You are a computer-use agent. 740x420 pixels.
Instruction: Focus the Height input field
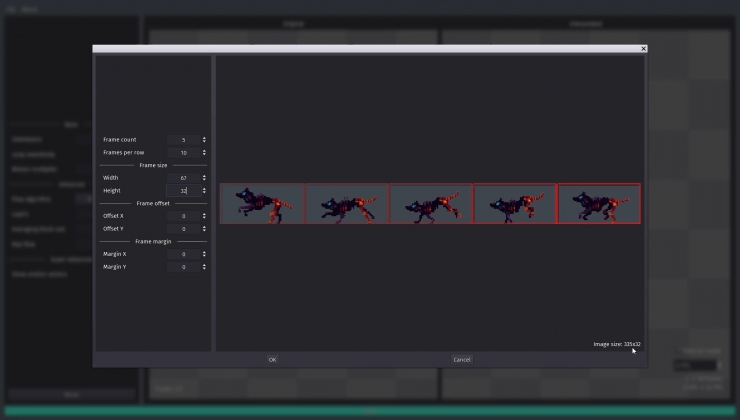tap(184, 191)
